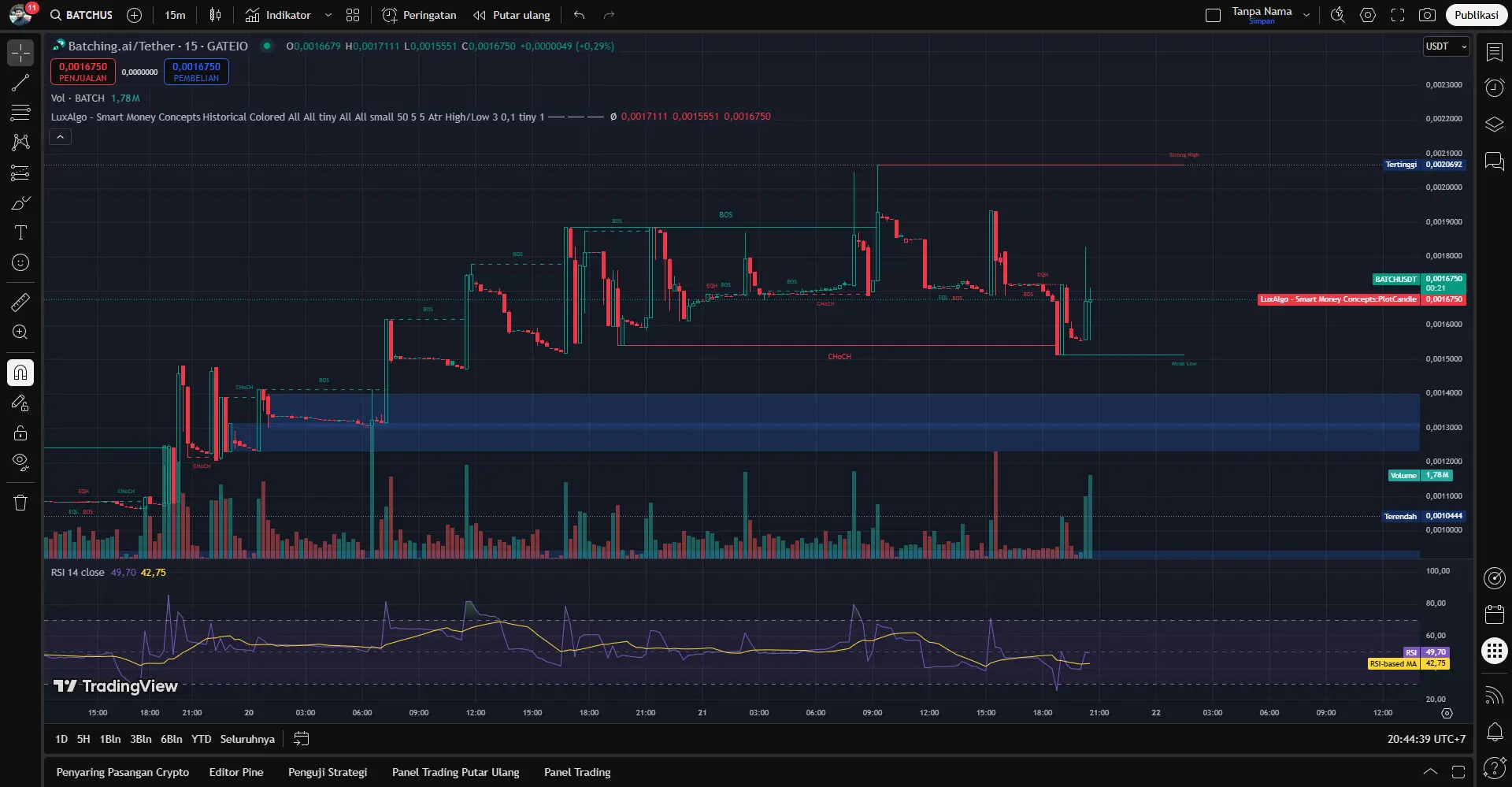Screen dimensions: 1512x787
Task: Switch to Penguji Strategi tab
Action: (x=328, y=772)
